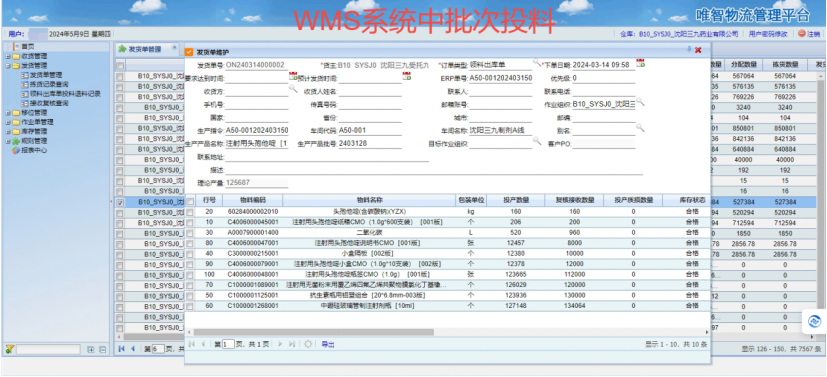Toggle select-all checkbox in dialog grid header
The width and height of the screenshot is (827, 377).
click(x=190, y=200)
